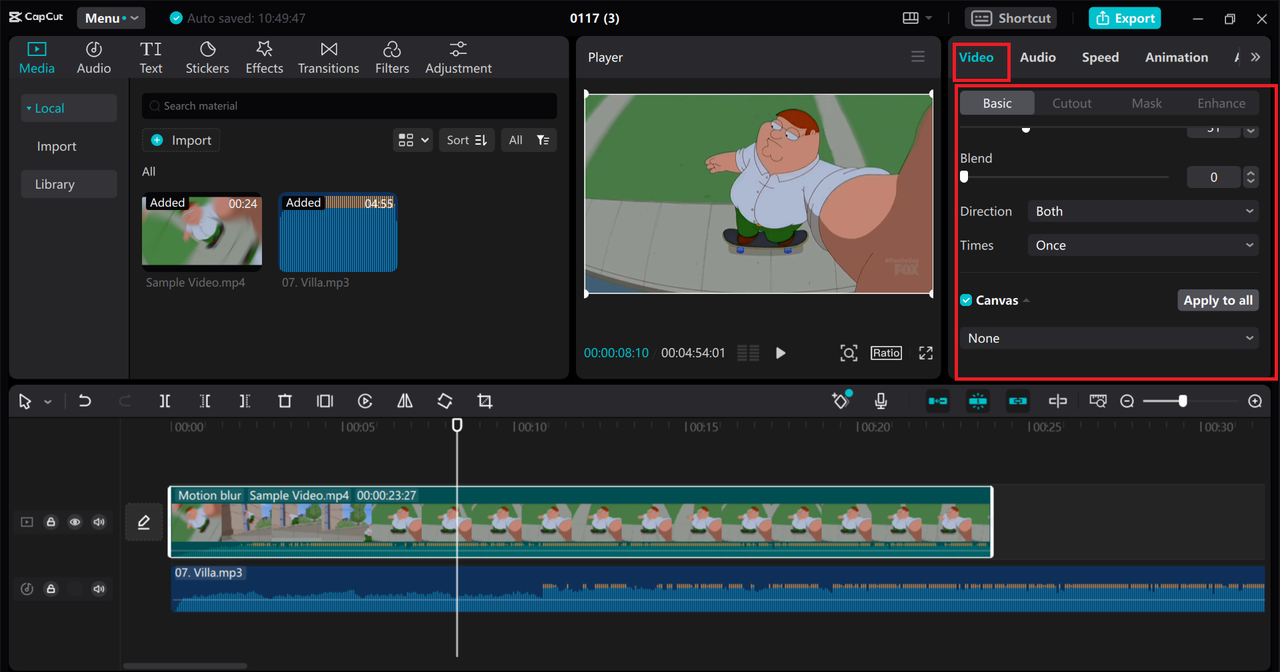Open the Ratio setting
The width and height of the screenshot is (1280, 672).
pos(886,353)
